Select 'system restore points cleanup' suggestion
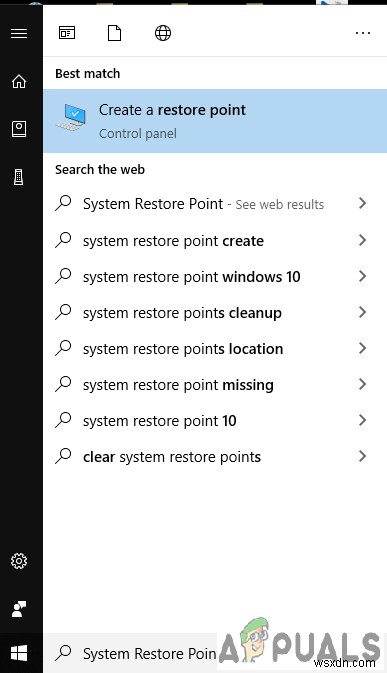Image resolution: width=387 pixels, height=673 pixels. [215, 312]
